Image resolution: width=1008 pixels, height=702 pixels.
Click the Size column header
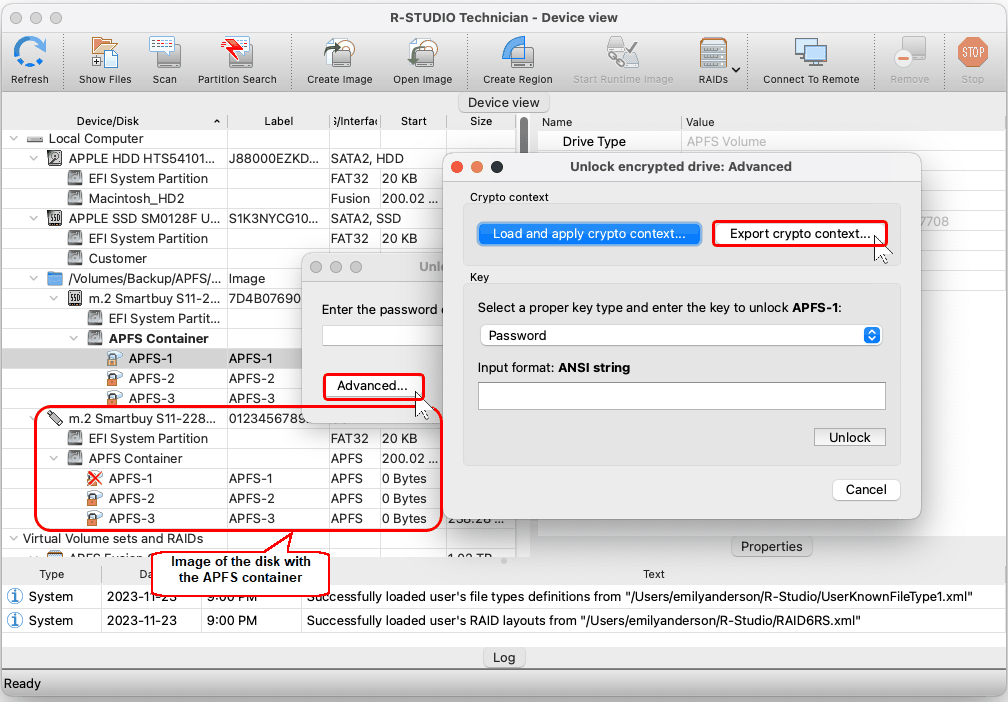click(481, 121)
